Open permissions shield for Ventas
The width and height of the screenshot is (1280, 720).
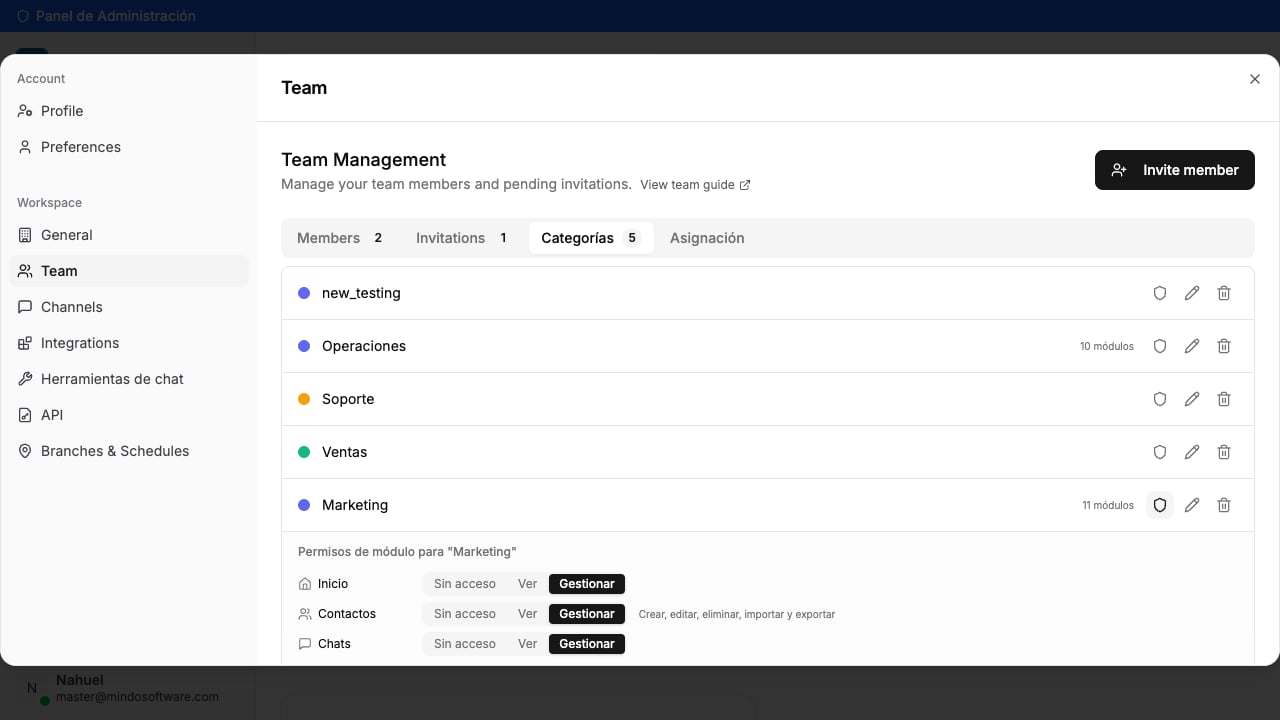point(1160,452)
